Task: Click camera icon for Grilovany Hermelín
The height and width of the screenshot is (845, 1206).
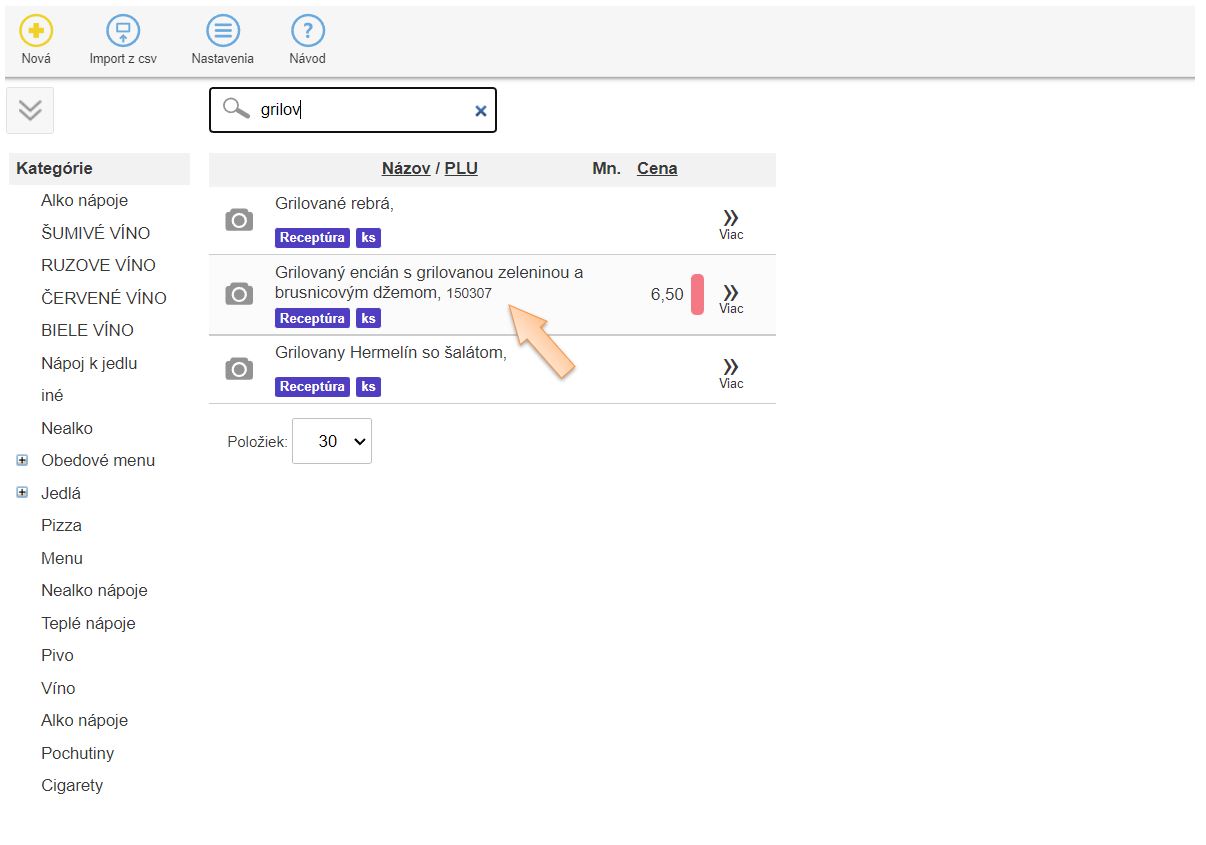Action: pos(239,369)
